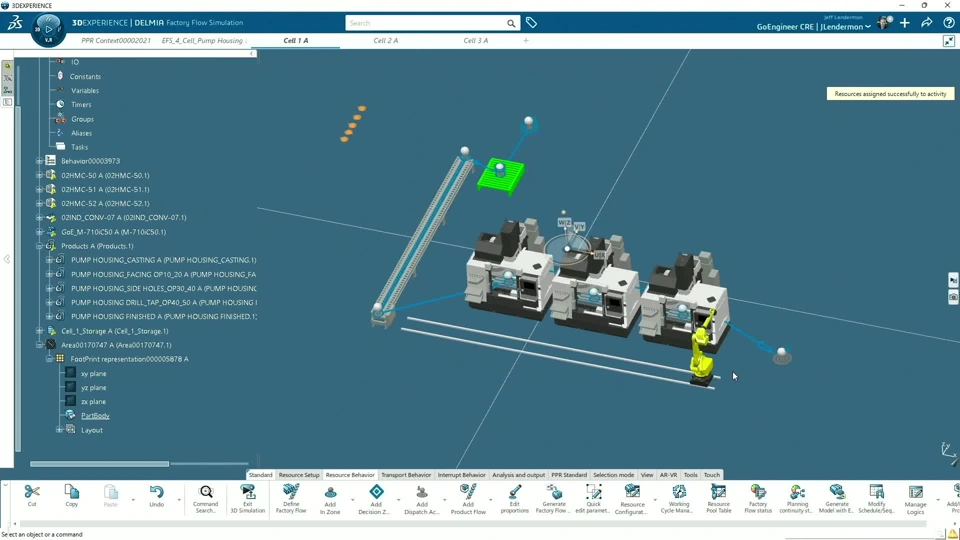
Task: Click Add Decision Zone tool
Action: pos(375,499)
